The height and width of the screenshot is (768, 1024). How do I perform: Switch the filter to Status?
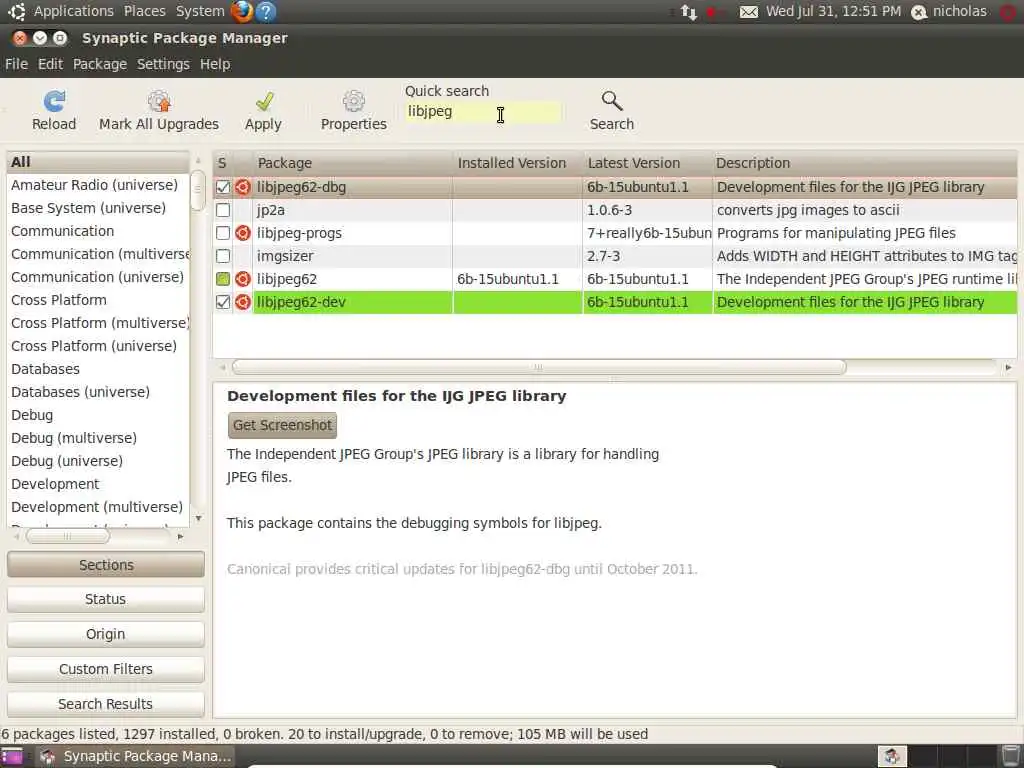106,600
